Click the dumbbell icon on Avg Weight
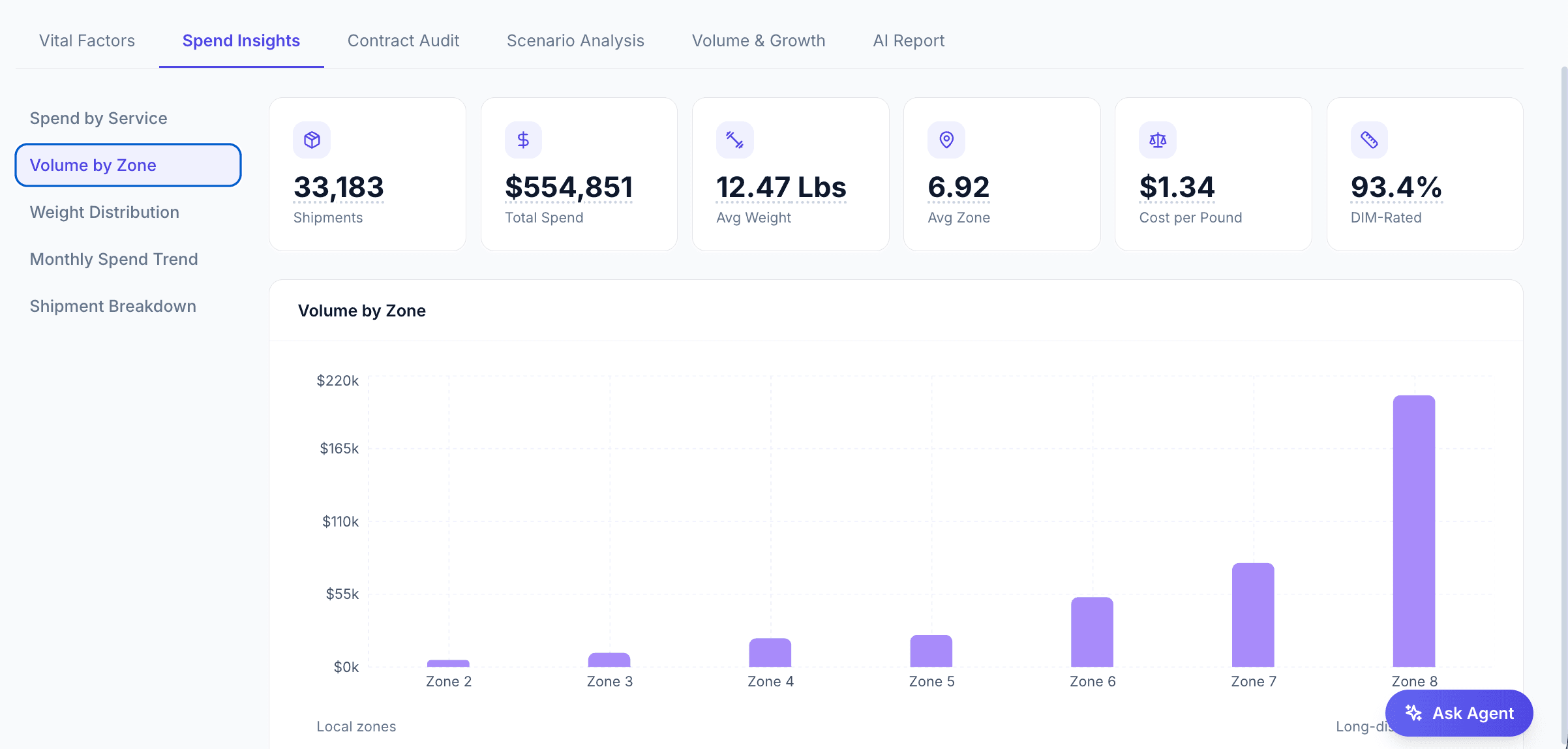The image size is (1568, 749). pyautogui.click(x=734, y=140)
